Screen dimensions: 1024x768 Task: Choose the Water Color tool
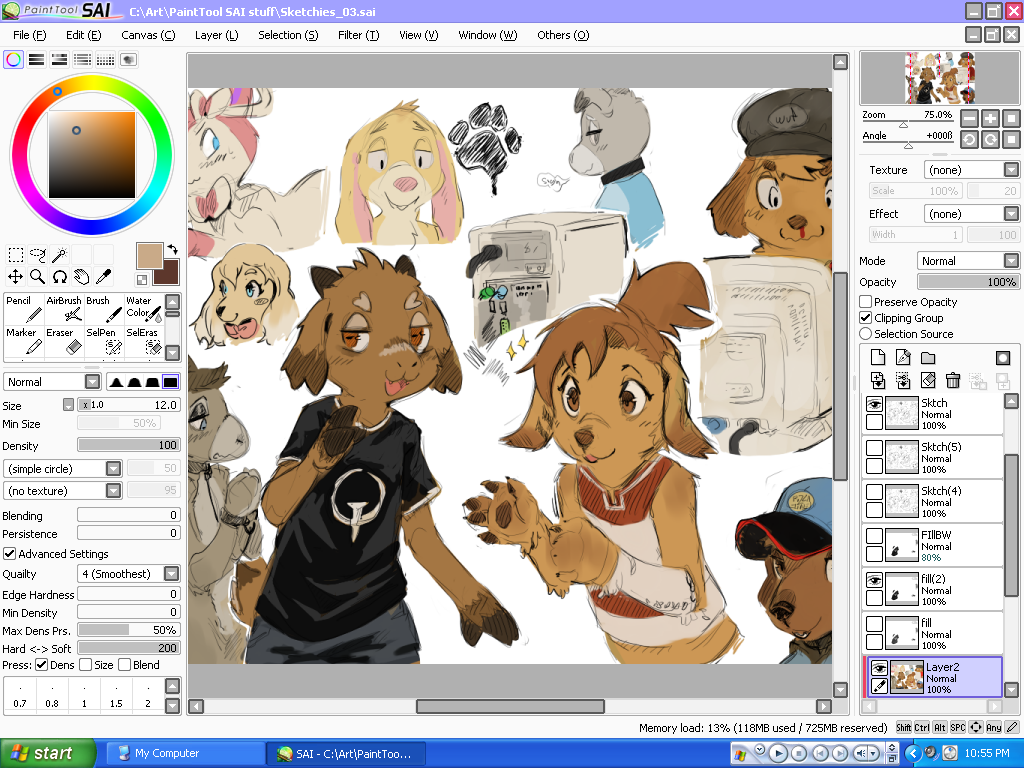click(x=144, y=309)
